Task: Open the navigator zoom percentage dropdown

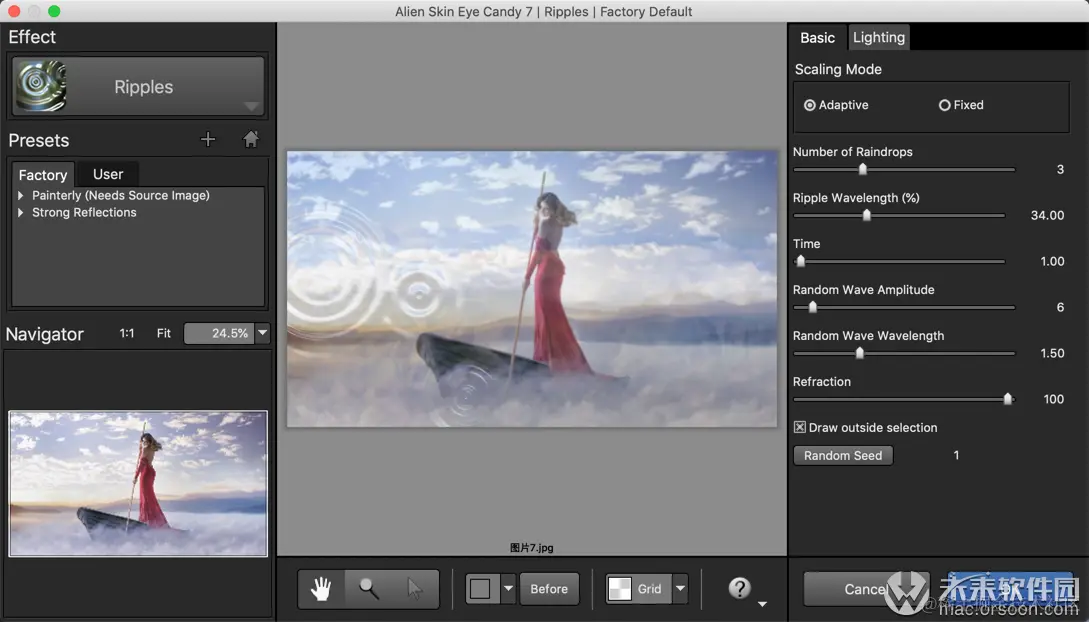Action: (263, 333)
